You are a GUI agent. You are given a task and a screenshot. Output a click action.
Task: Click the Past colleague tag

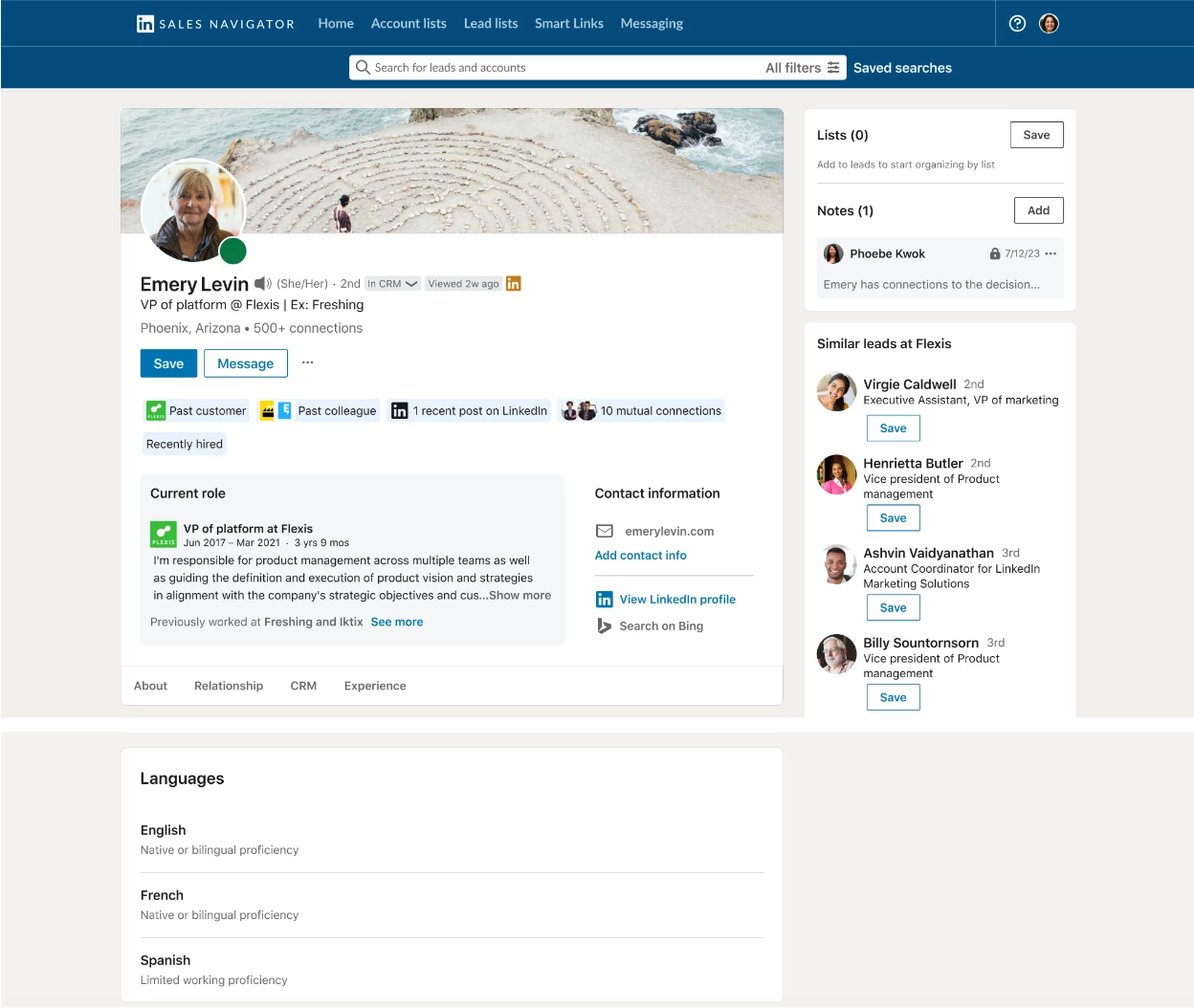(320, 411)
